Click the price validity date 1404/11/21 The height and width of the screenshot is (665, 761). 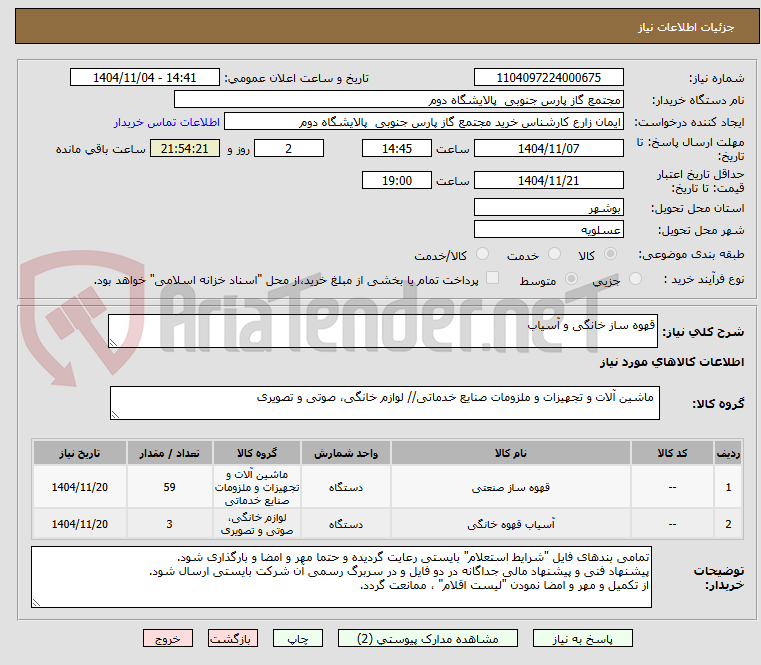tap(548, 181)
